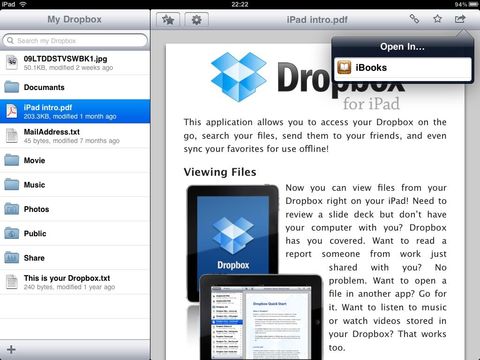Screen dimensions: 480x360
Task: Click the search magnifier icon
Action: [11, 41]
